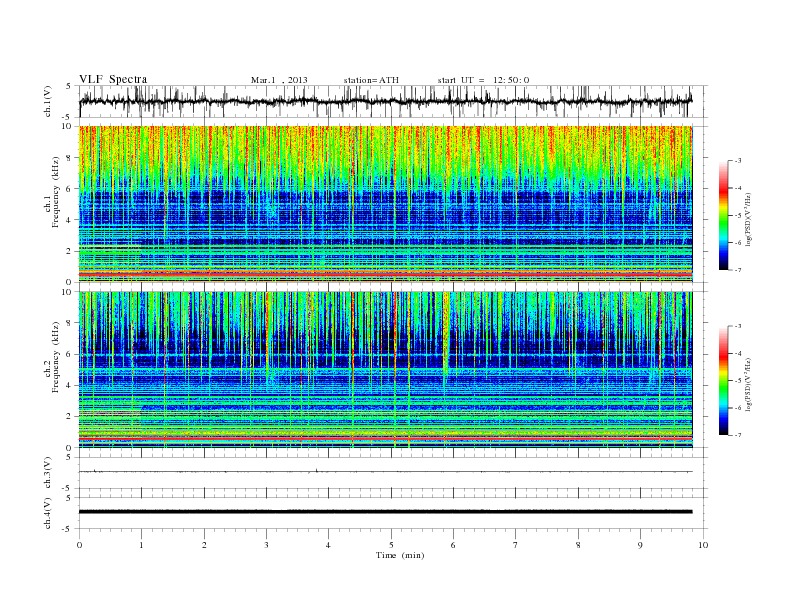
Task: Click the "-3" value on ch.1 color bar
Action: pos(737,161)
